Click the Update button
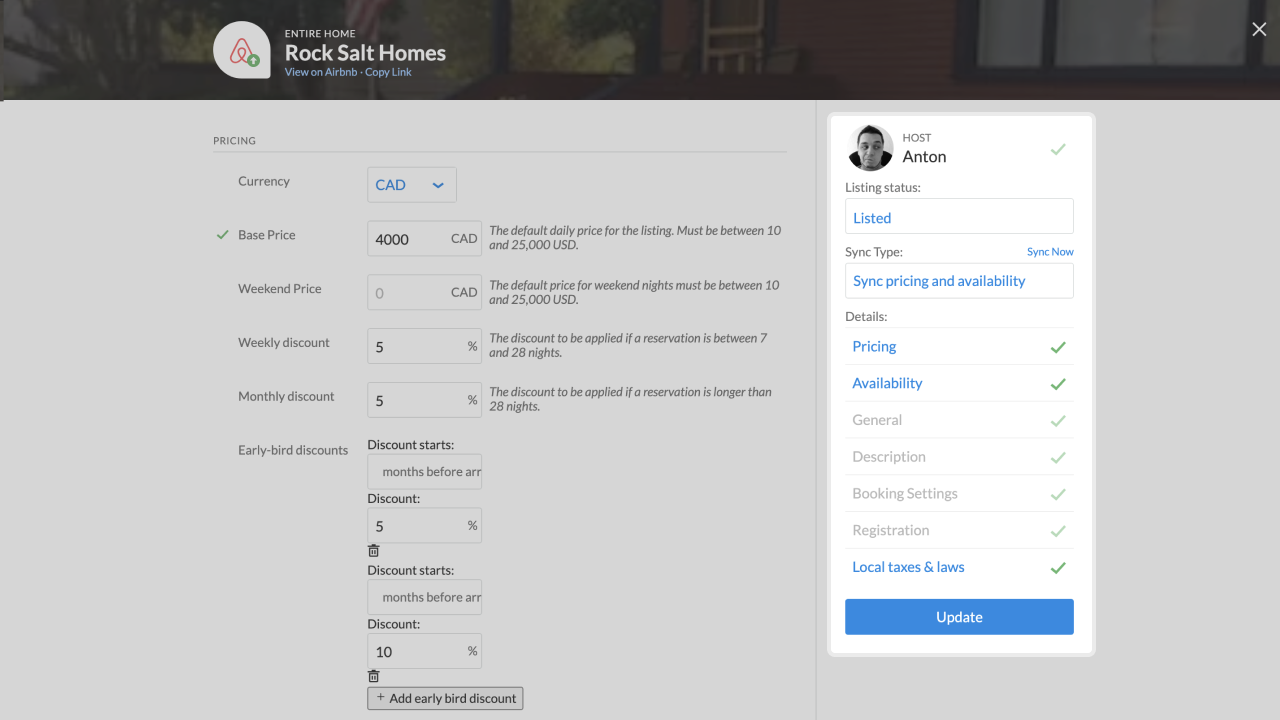 coord(959,617)
